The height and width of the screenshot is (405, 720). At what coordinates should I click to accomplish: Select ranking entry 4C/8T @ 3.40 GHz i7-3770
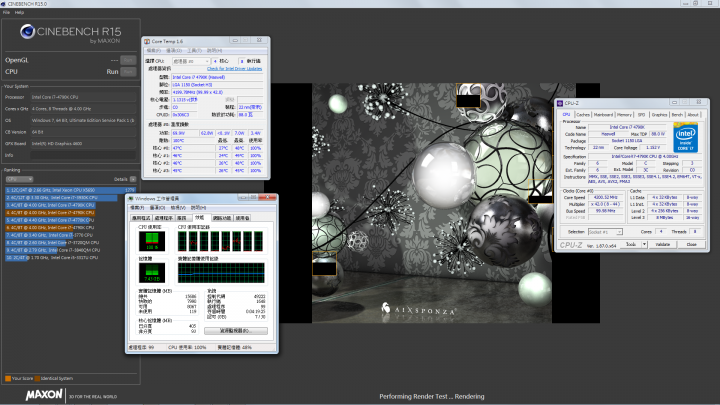[x=49, y=235]
